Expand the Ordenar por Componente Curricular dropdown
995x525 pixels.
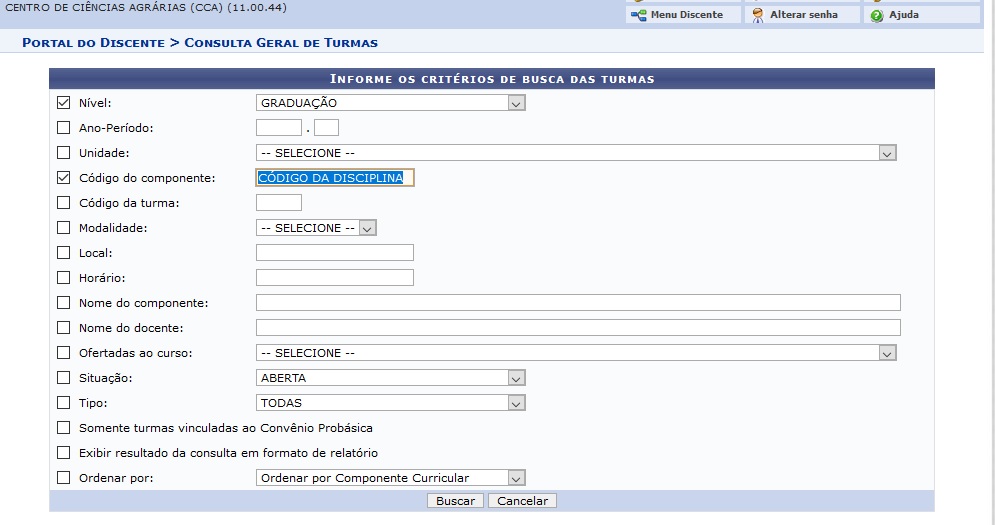pyautogui.click(x=390, y=478)
